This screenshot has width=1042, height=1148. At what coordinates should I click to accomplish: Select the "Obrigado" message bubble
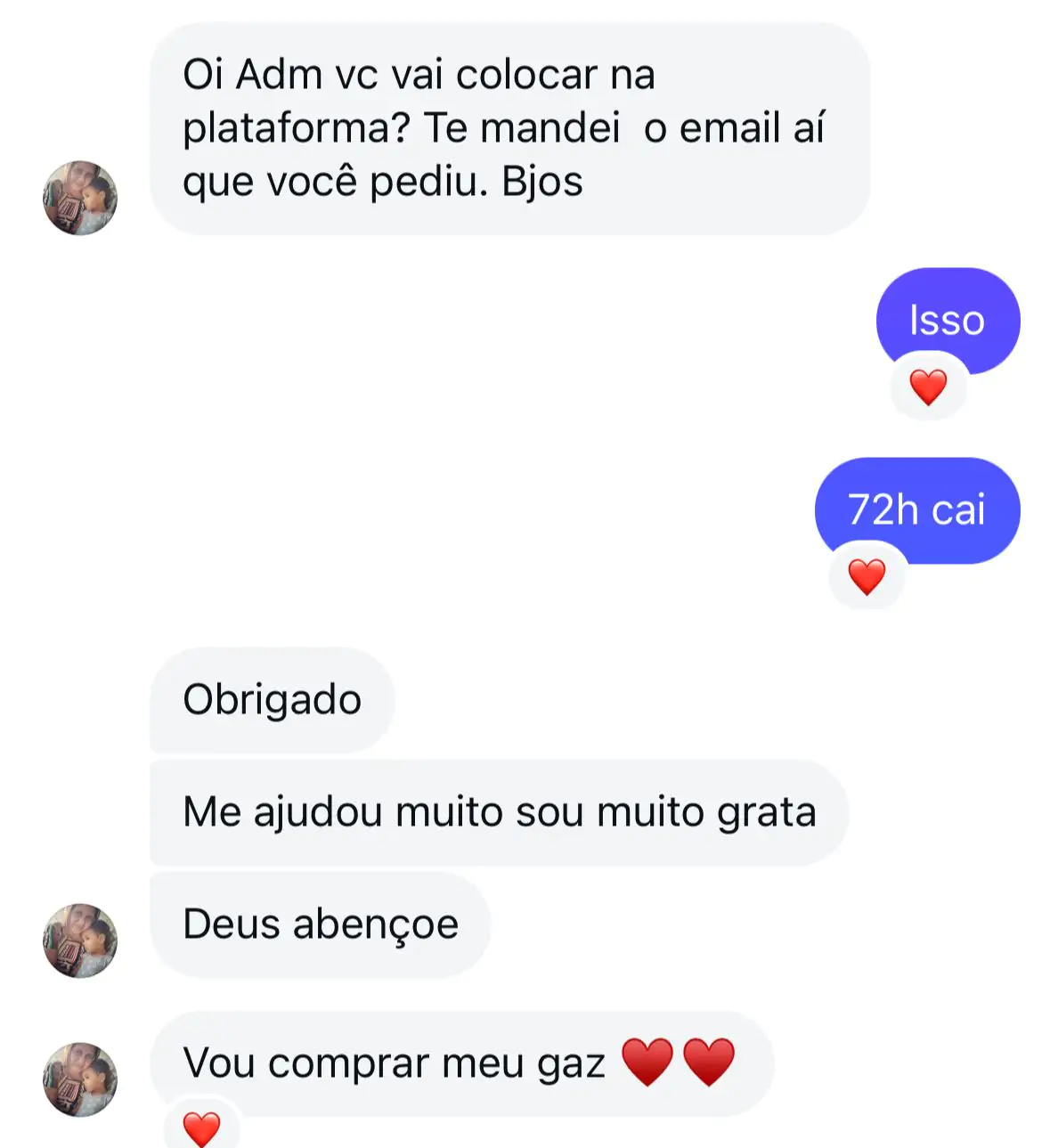[273, 700]
